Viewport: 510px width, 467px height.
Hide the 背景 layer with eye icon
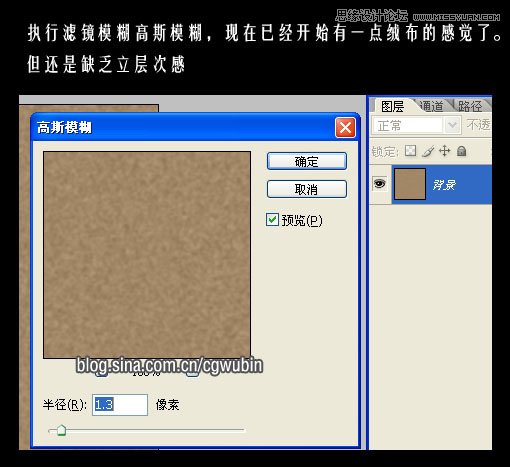[379, 184]
